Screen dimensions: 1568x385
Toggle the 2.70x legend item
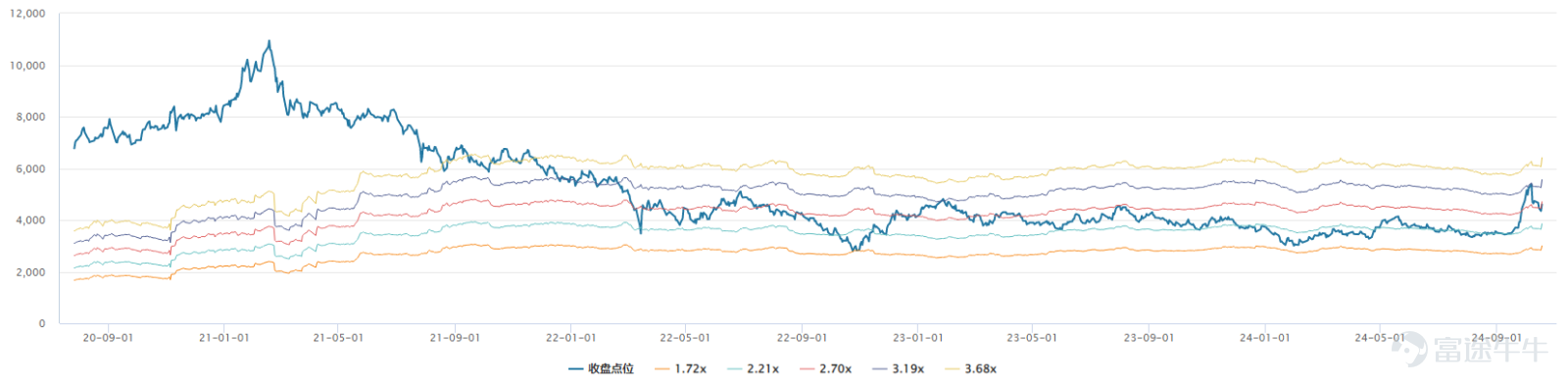click(826, 369)
